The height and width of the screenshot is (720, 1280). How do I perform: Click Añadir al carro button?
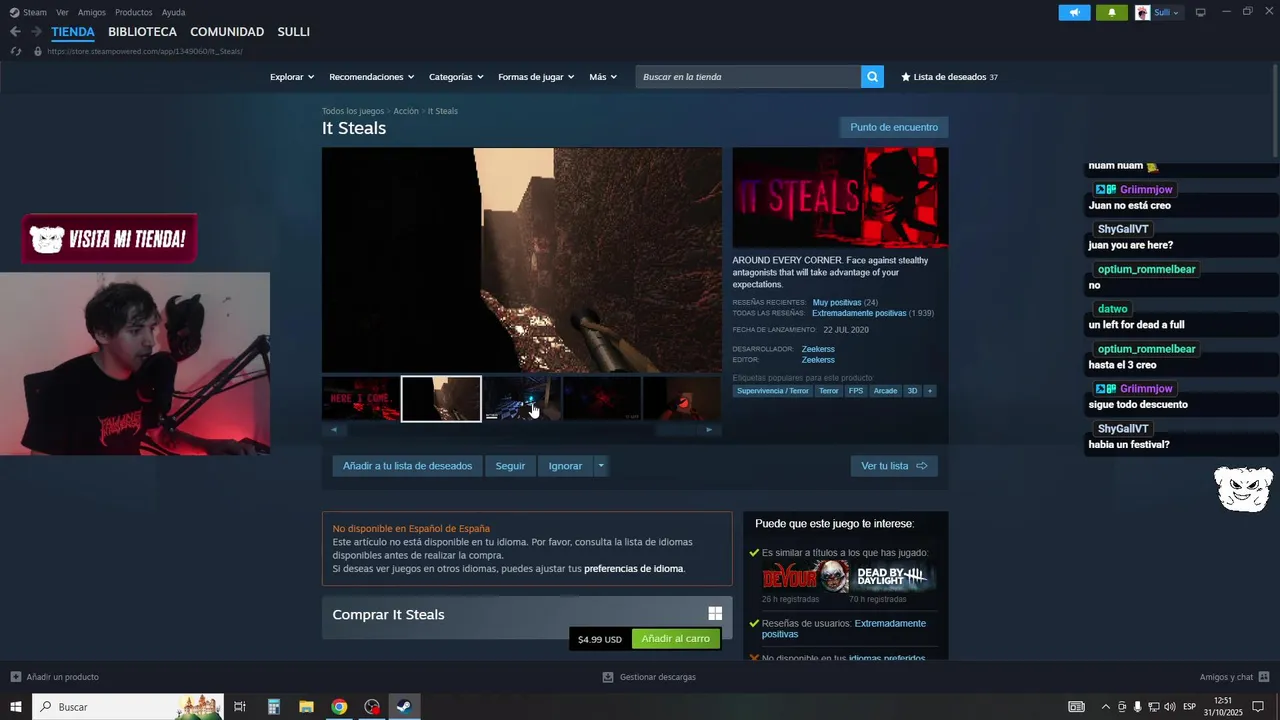(676, 639)
